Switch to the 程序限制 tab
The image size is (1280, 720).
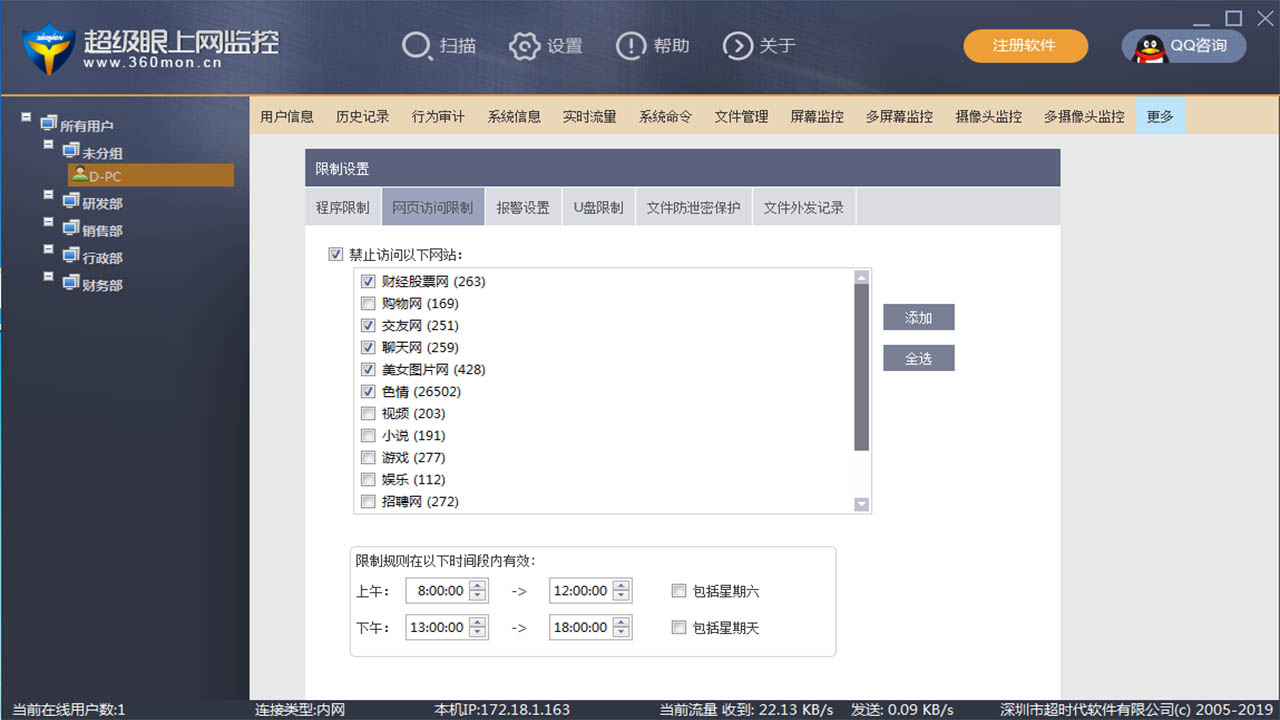coord(343,207)
